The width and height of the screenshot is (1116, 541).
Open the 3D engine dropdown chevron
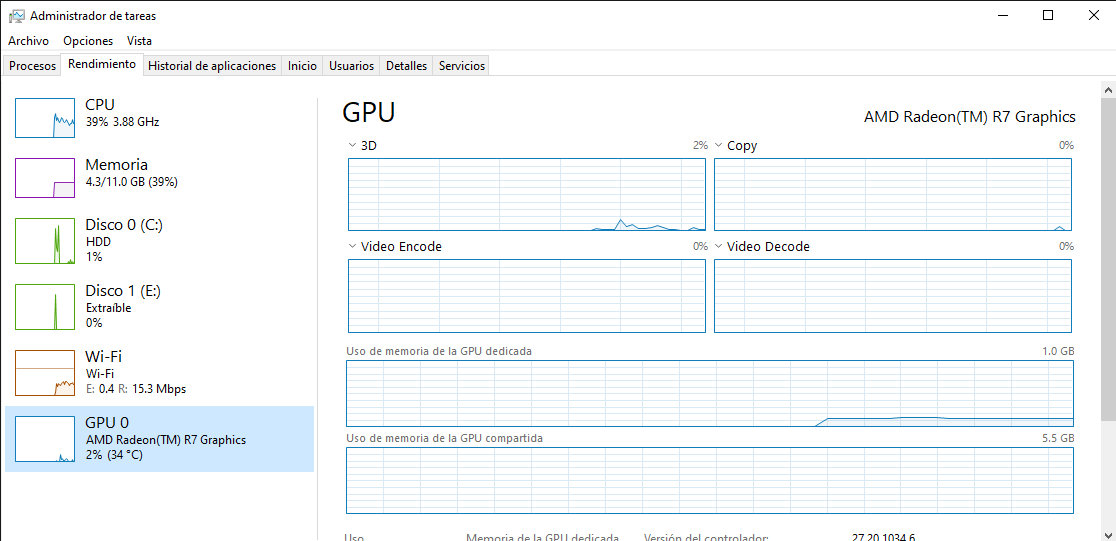(352, 146)
